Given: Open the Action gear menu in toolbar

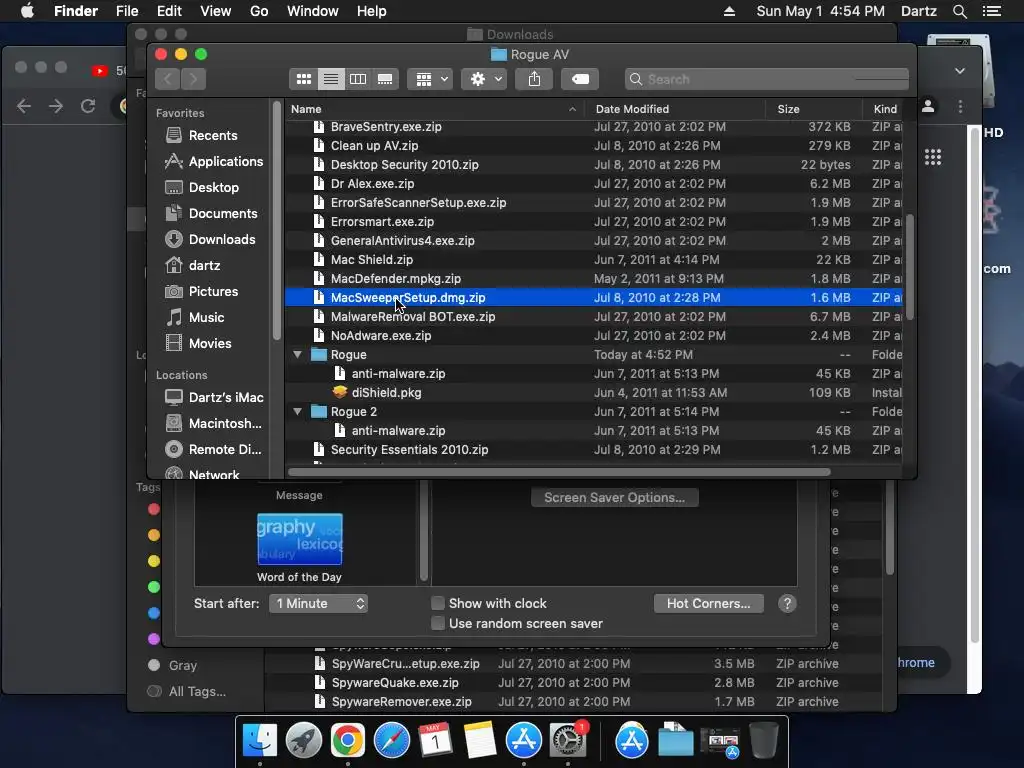Looking at the screenshot, I should (484, 79).
